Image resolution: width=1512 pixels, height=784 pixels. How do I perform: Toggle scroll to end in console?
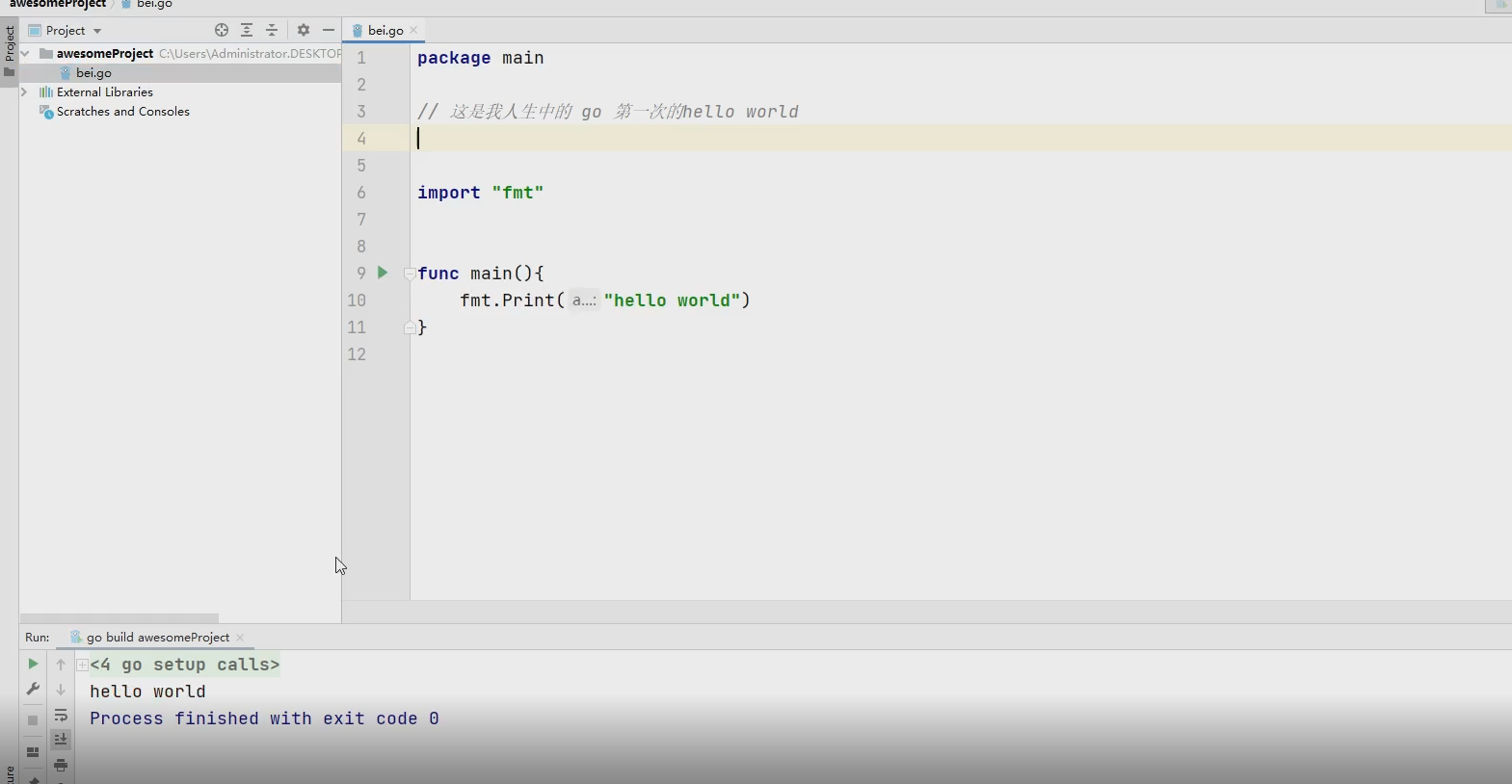pos(61,740)
